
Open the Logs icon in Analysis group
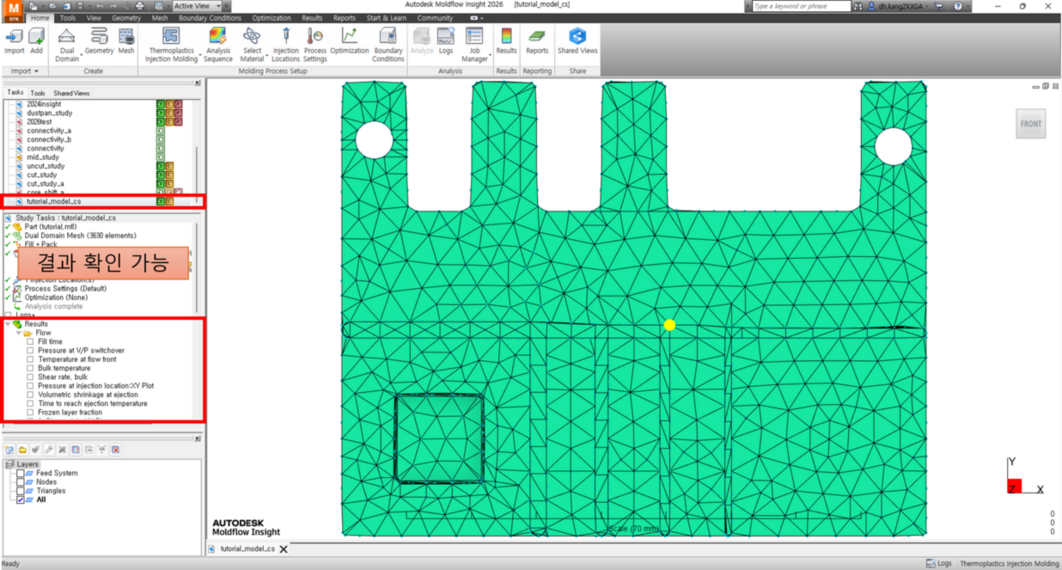coord(445,41)
